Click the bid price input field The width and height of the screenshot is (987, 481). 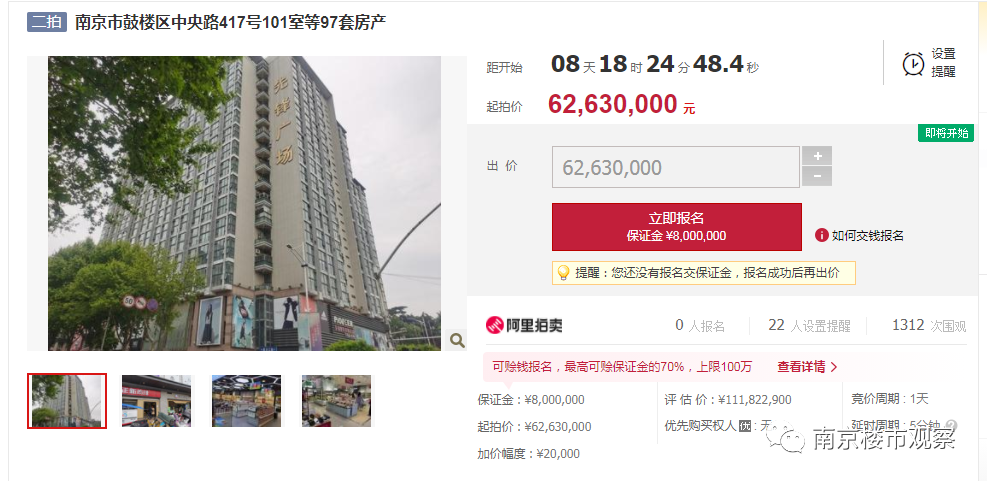click(676, 167)
